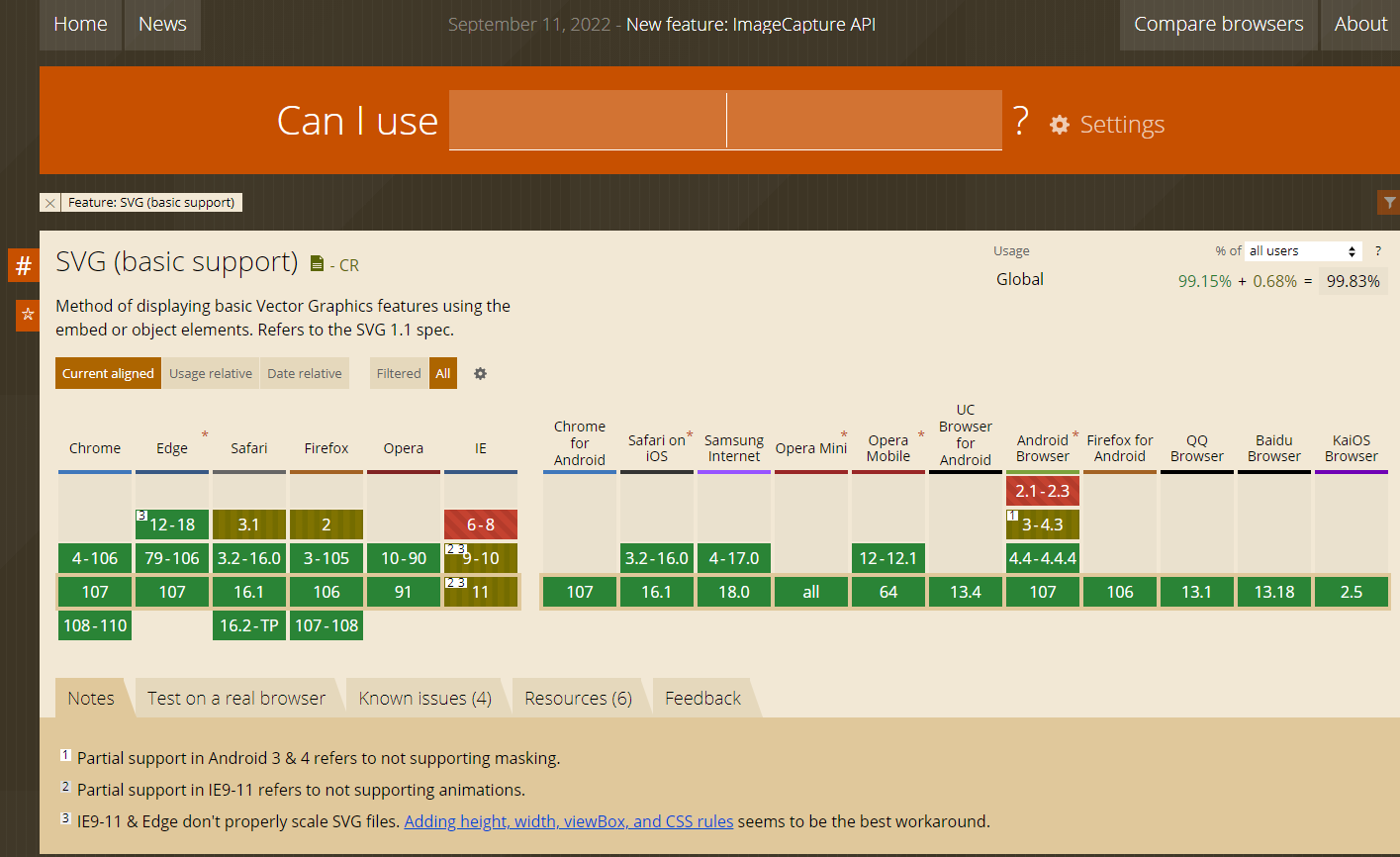This screenshot has height=857, width=1400.
Task: Go to Home page
Action: point(80,25)
